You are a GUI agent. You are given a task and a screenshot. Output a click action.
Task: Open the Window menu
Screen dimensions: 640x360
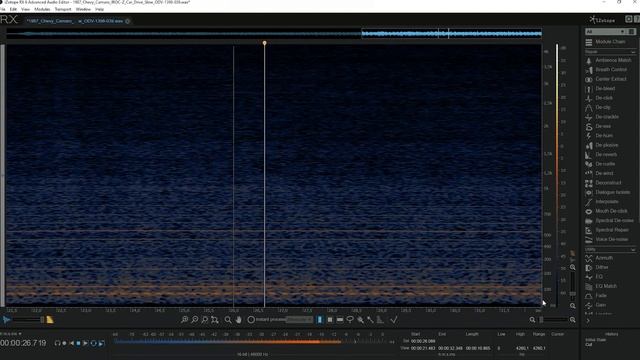83,9
